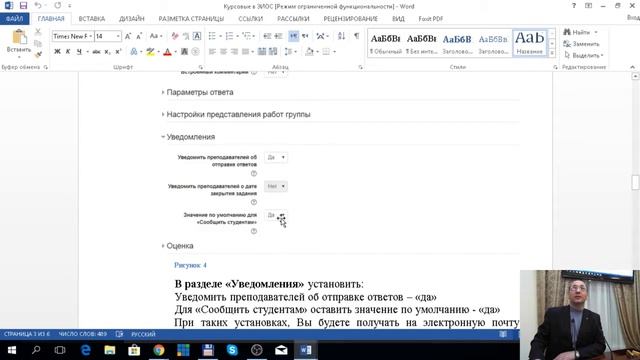The height and width of the screenshot is (360, 640).
Task: Click the paragraph shading paint bucket
Action: click(309, 52)
